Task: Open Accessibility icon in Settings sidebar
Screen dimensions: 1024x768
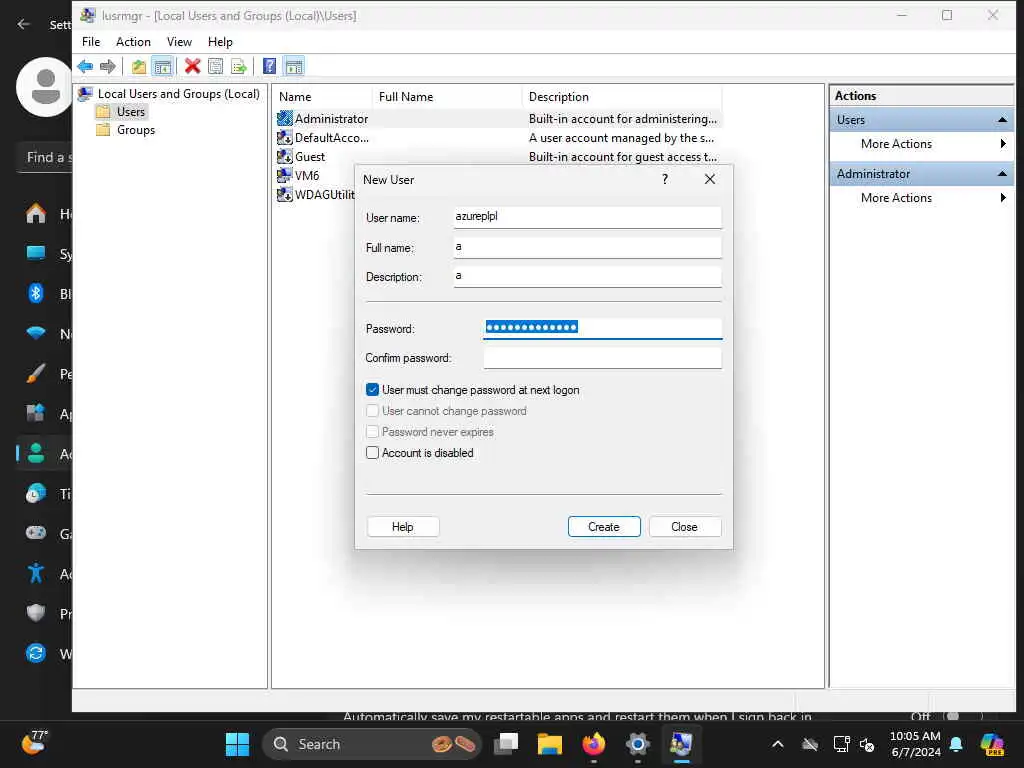Action: pos(36,573)
